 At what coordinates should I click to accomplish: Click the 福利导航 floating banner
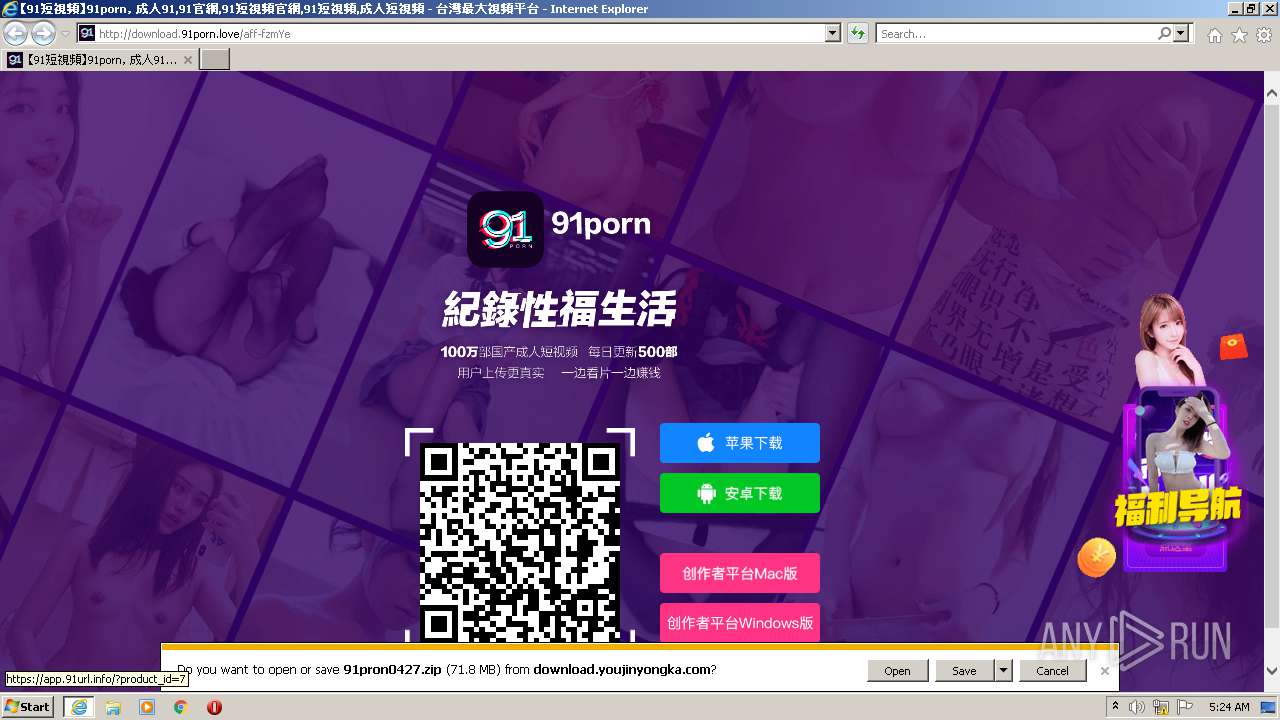point(1178,480)
